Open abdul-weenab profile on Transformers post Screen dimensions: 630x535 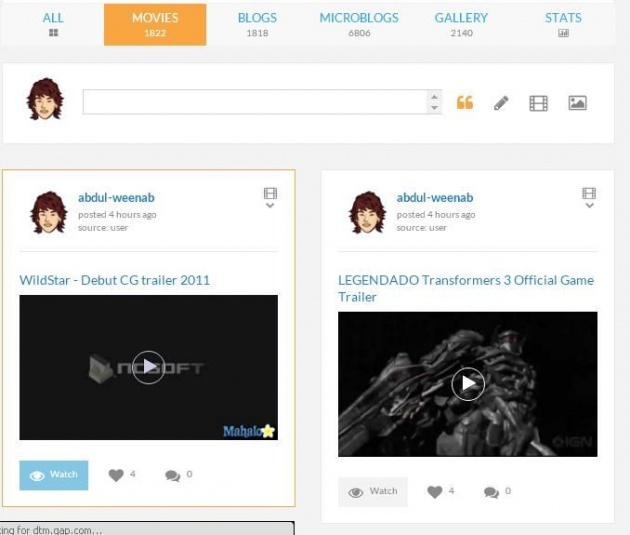435,198
